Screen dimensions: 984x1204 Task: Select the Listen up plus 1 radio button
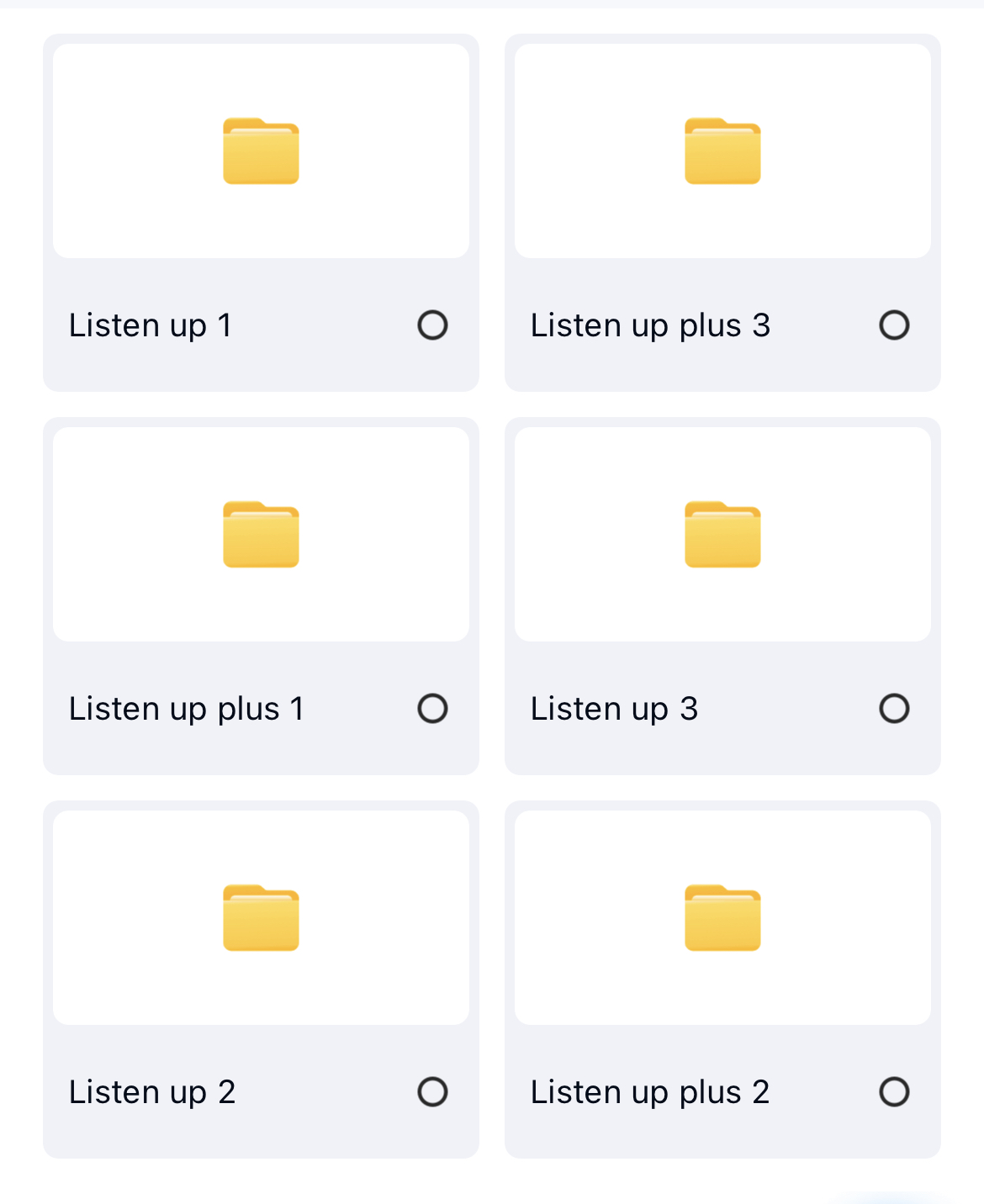pos(432,709)
